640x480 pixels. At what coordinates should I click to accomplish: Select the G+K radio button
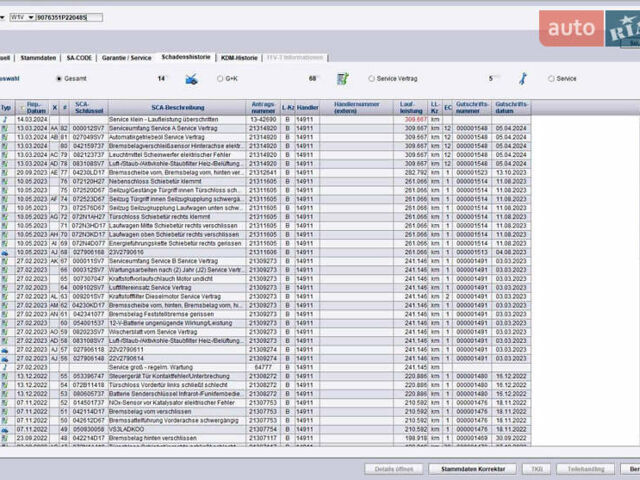click(x=219, y=78)
